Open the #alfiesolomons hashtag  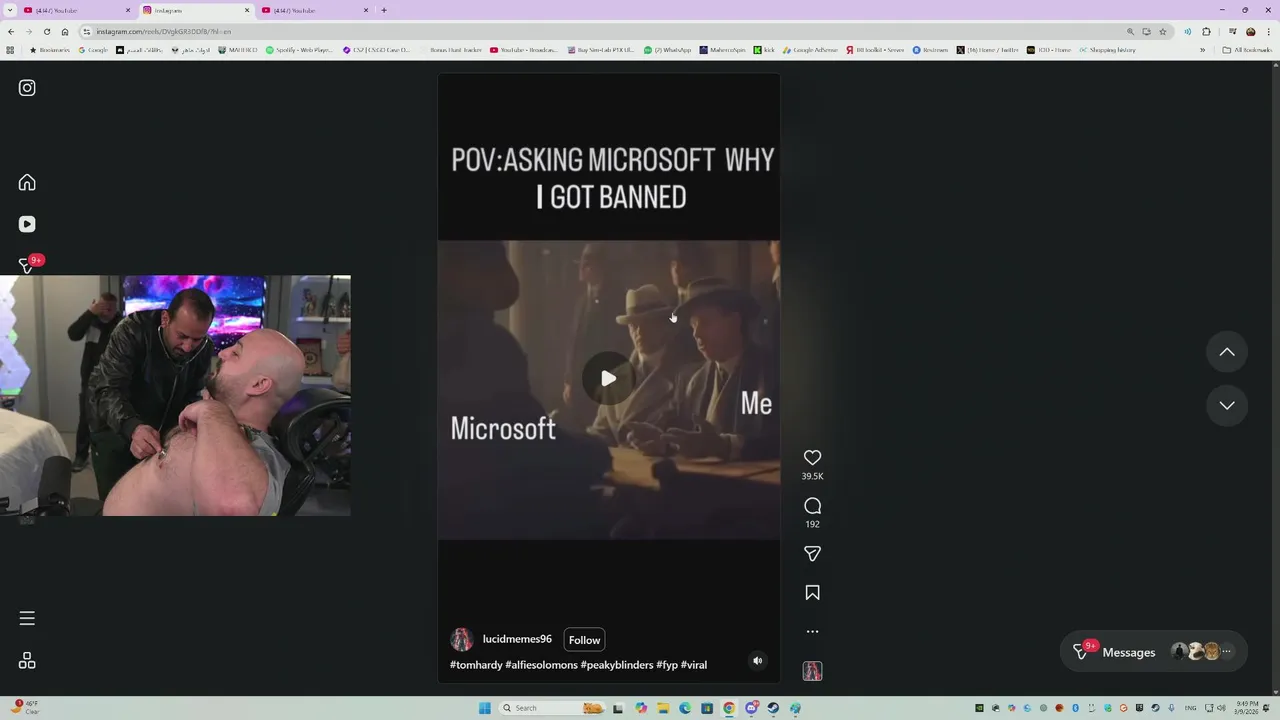(x=541, y=665)
